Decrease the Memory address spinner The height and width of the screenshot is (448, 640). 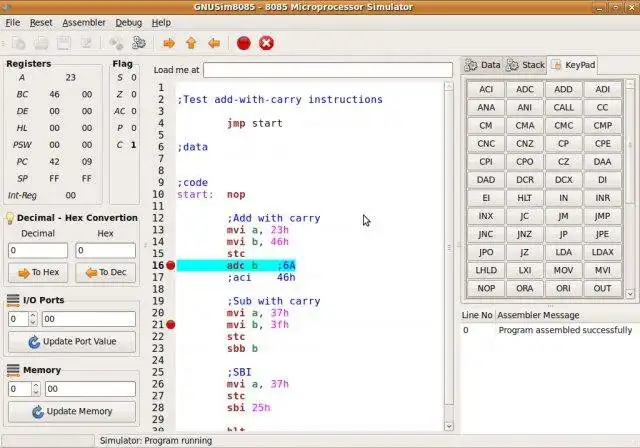click(x=36, y=392)
